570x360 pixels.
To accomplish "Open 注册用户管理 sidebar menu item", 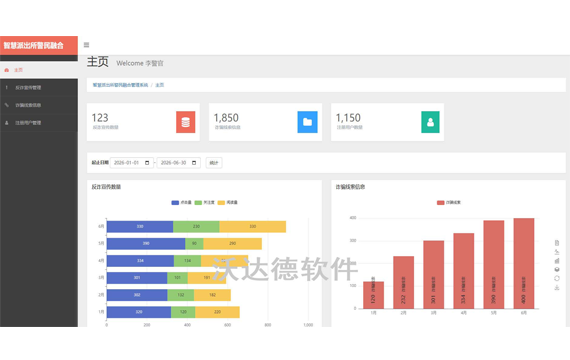I will point(39,123).
